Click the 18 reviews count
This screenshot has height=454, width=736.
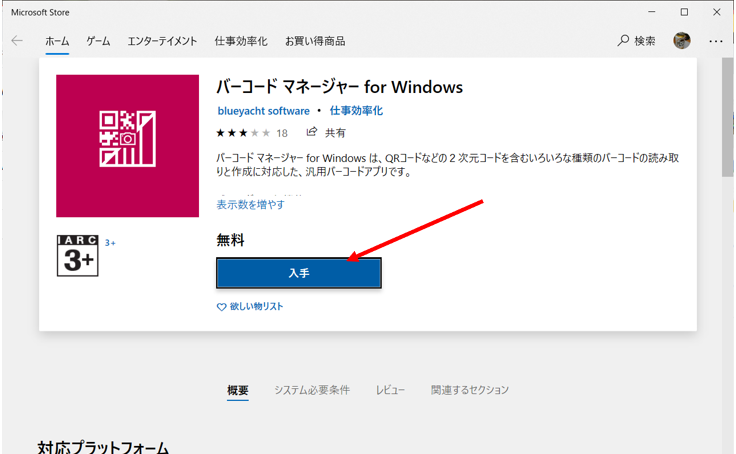tap(282, 133)
